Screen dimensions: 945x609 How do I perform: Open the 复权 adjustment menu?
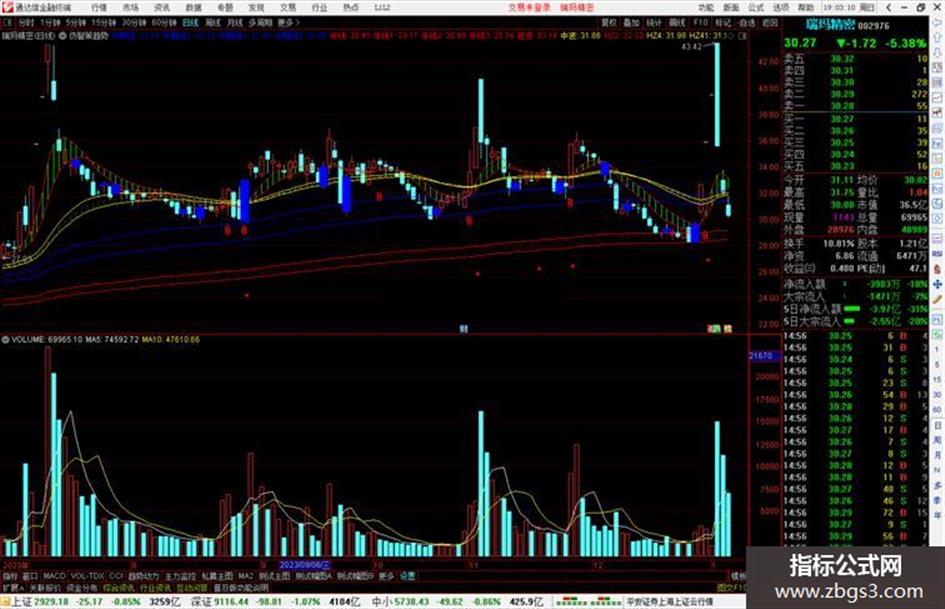click(609, 23)
